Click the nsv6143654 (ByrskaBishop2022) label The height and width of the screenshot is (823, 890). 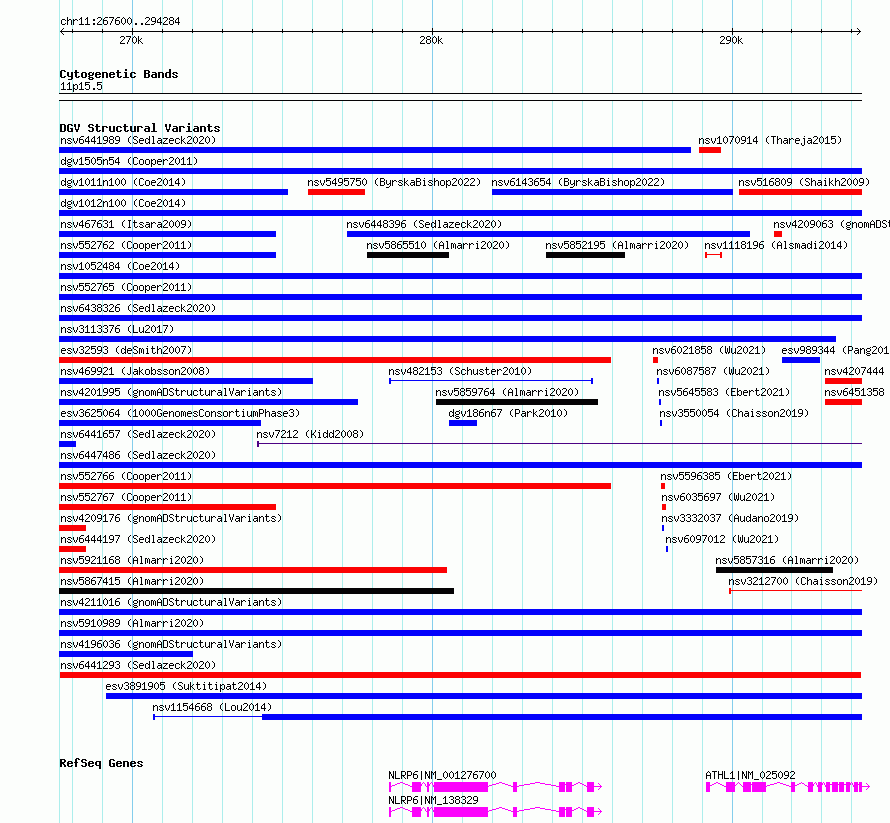(x=578, y=182)
